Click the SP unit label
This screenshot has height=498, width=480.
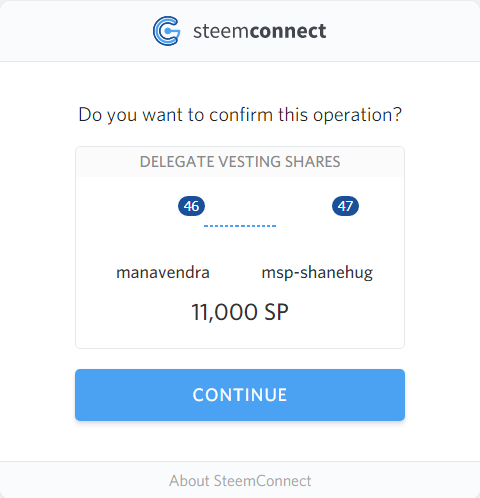(x=276, y=312)
